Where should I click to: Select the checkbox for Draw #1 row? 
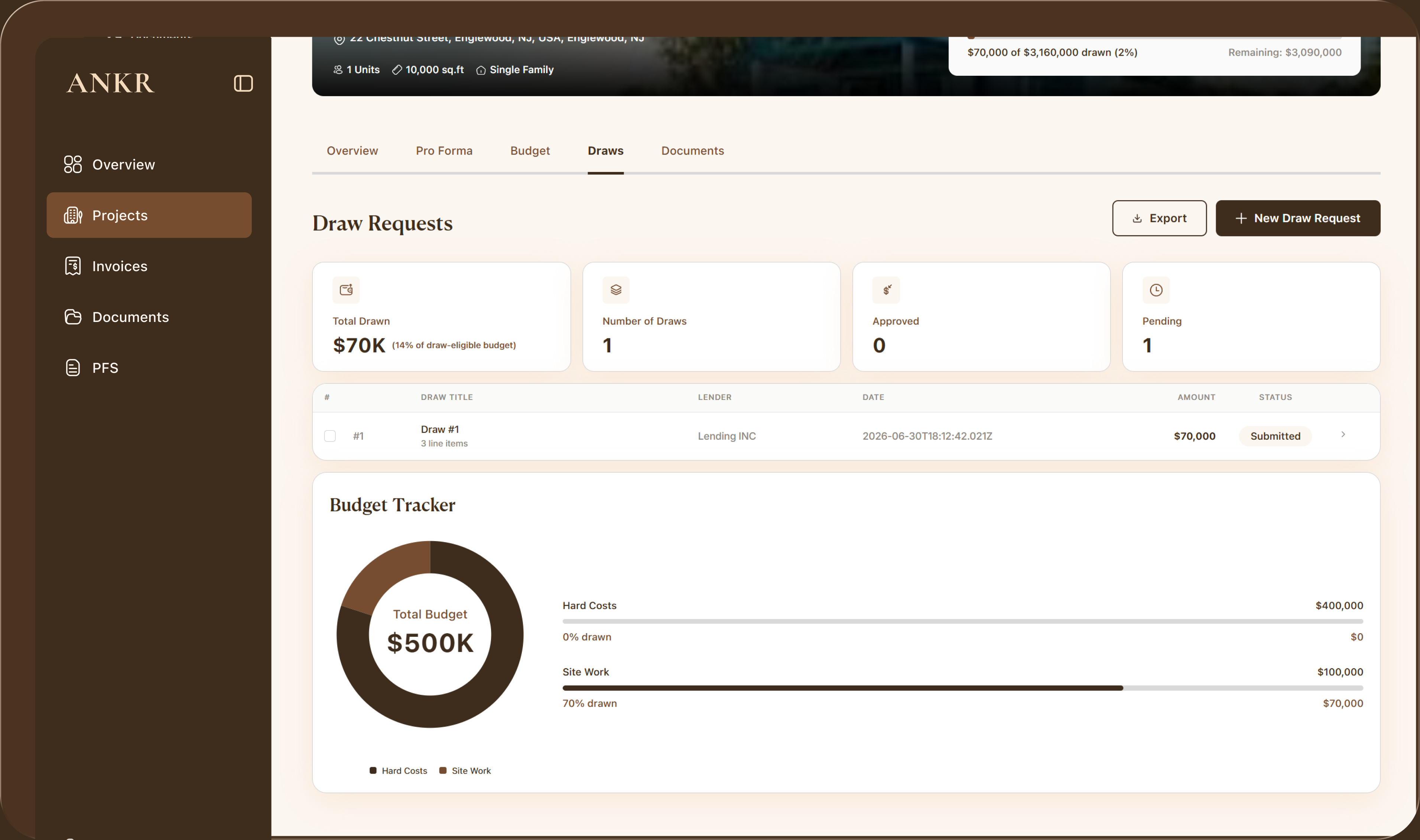pos(330,436)
